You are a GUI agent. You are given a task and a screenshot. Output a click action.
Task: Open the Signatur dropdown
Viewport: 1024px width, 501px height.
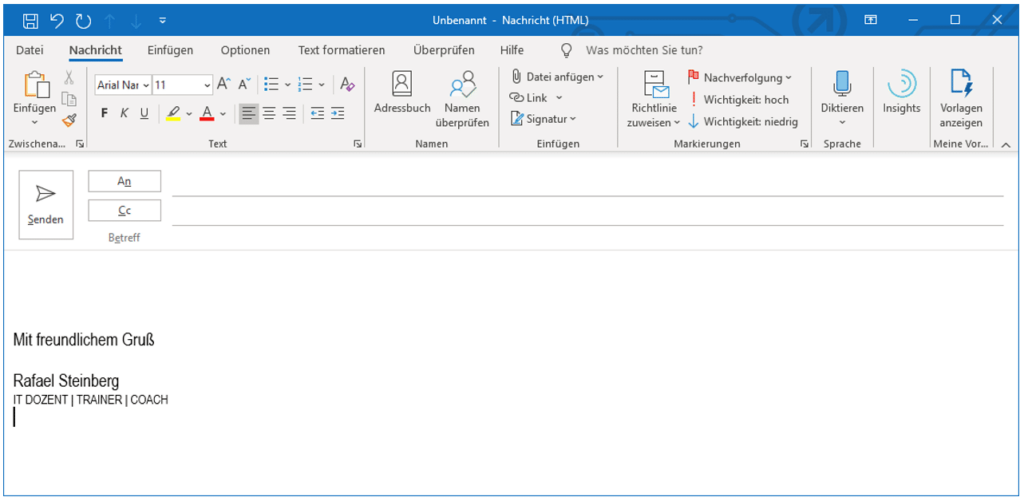point(543,119)
